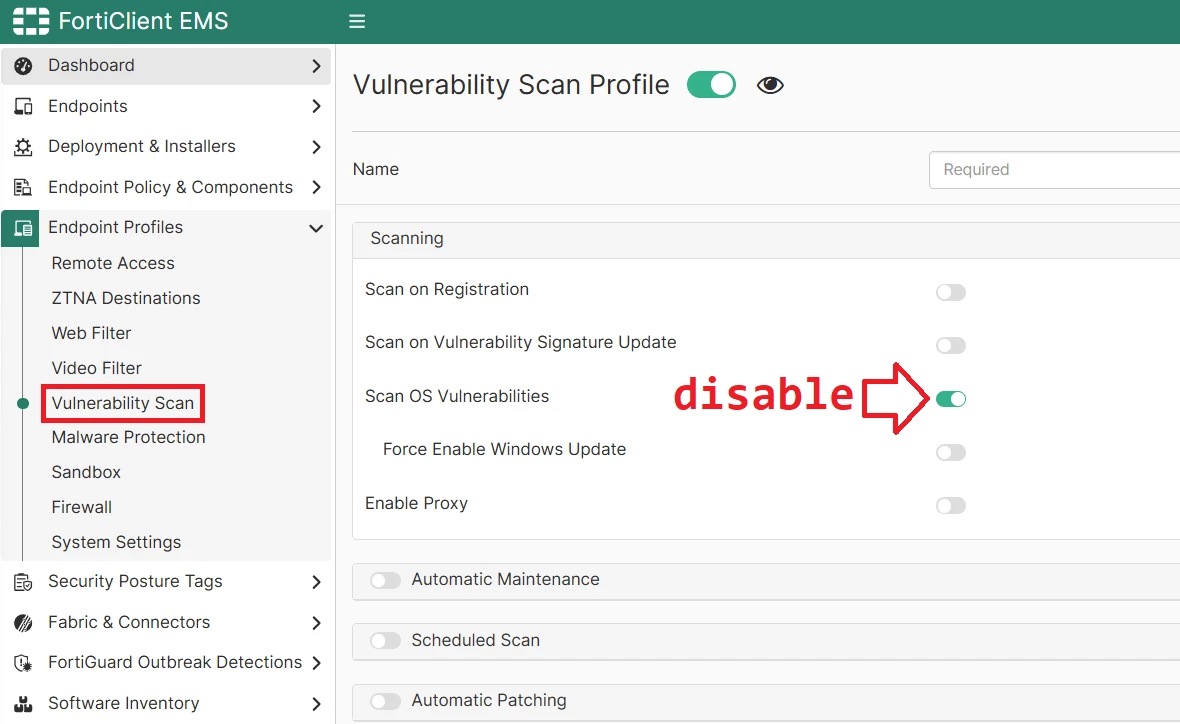Click the Software Inventory menu label
The width and height of the screenshot is (1180, 724).
point(123,704)
